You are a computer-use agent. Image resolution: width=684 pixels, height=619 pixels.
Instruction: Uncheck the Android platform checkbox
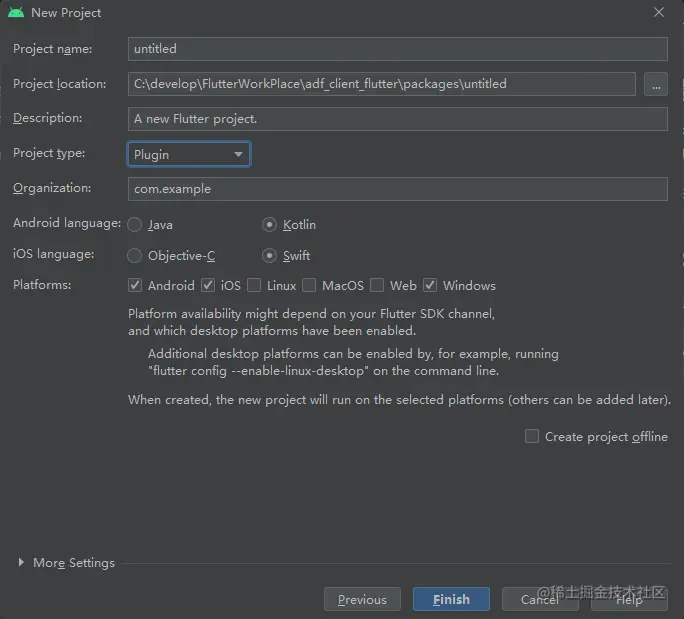click(x=135, y=285)
